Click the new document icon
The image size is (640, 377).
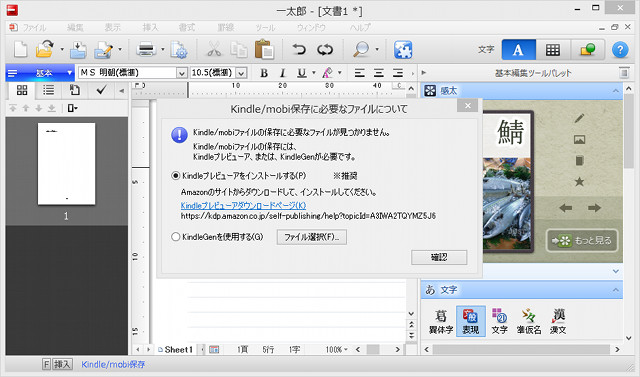pos(20,49)
